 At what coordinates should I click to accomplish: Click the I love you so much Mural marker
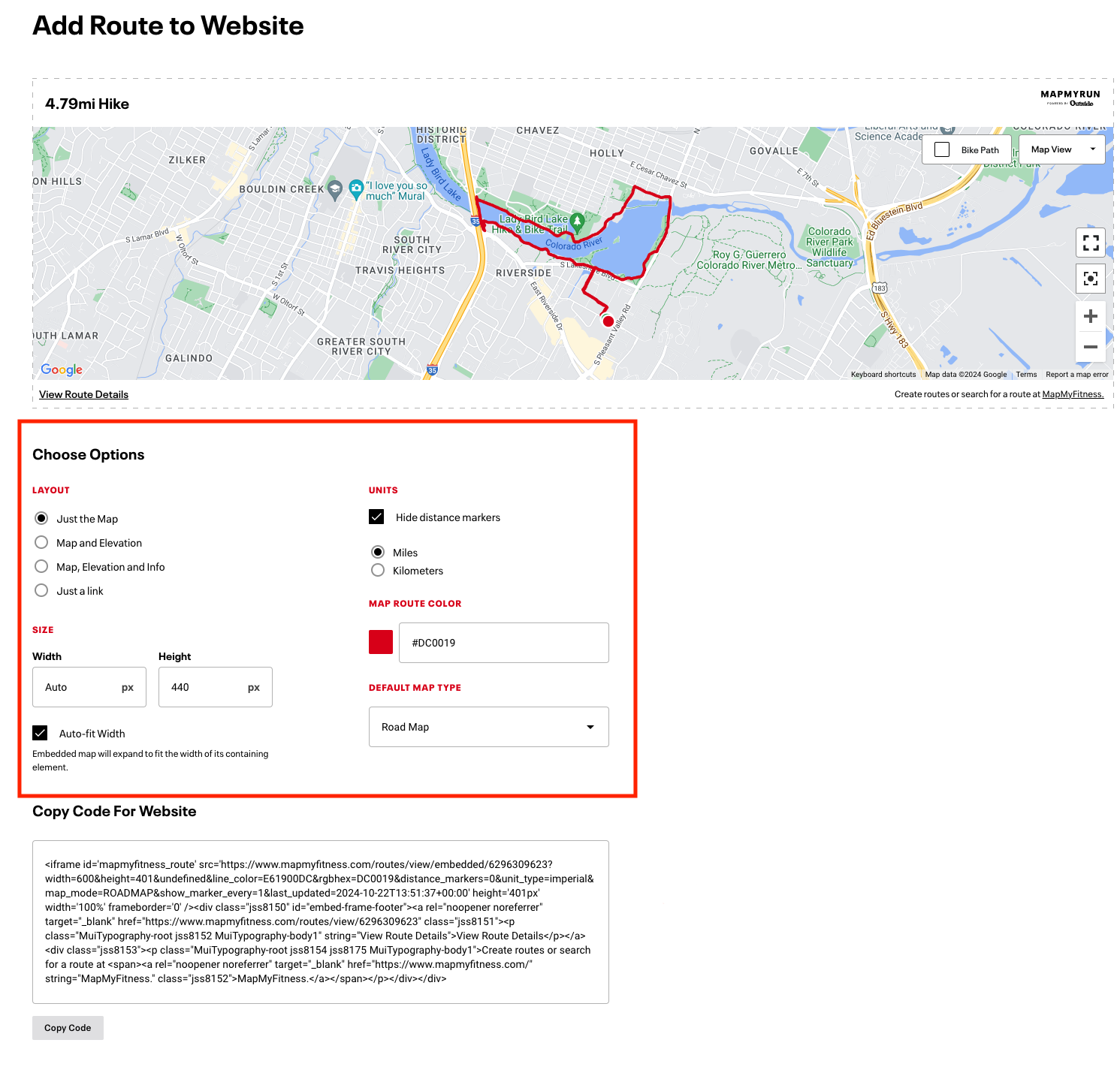point(355,188)
